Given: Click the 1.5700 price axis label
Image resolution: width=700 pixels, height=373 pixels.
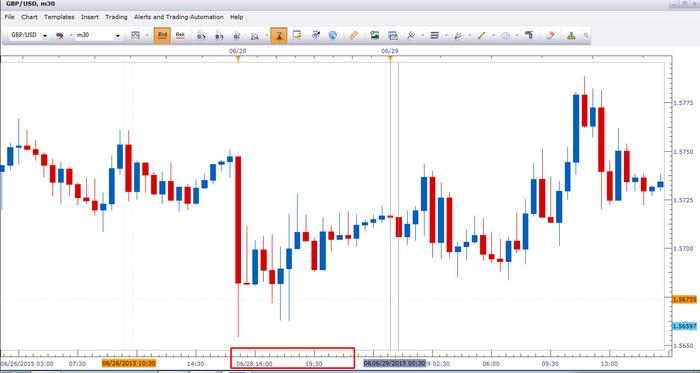Looking at the screenshot, I should coord(683,249).
